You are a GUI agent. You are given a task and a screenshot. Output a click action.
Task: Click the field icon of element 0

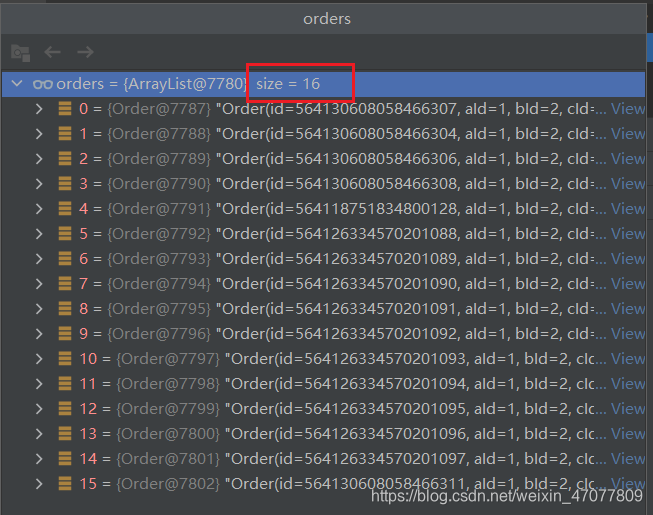point(65,109)
